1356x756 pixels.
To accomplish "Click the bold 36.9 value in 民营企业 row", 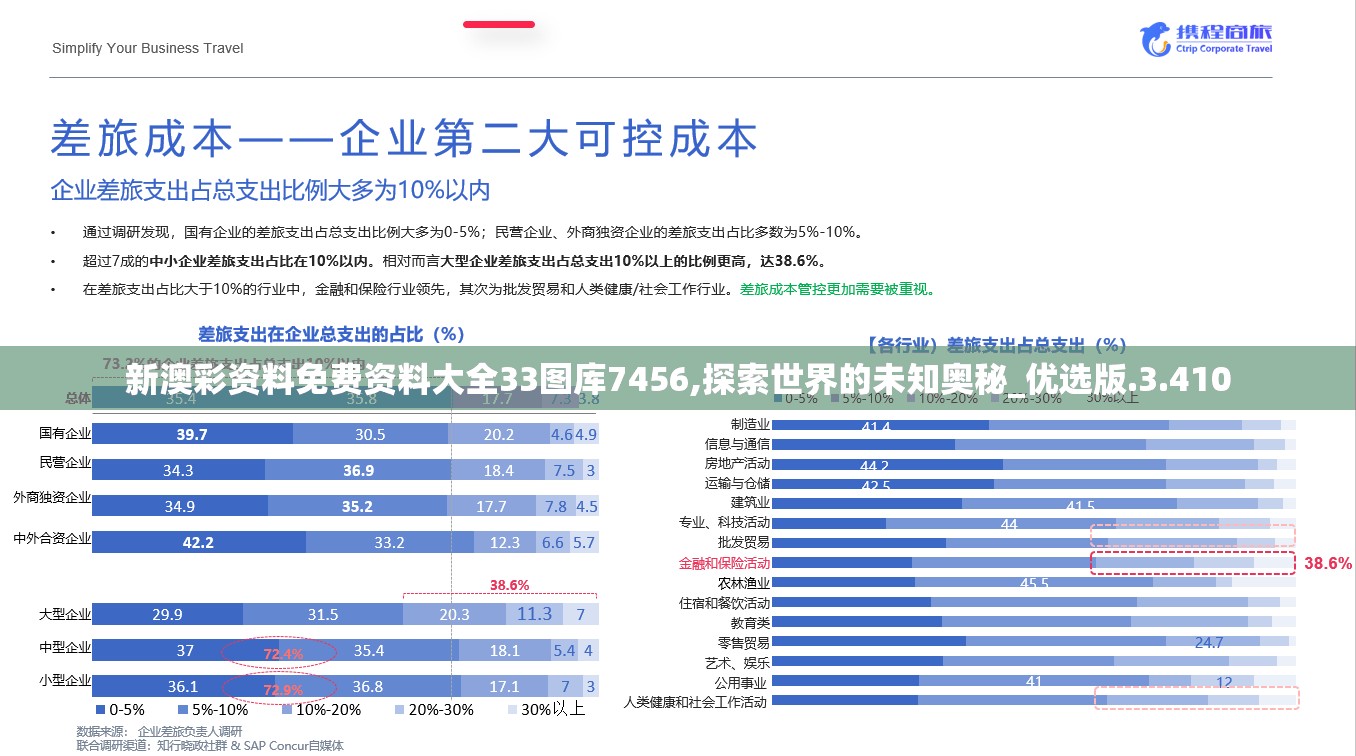I will (358, 470).
